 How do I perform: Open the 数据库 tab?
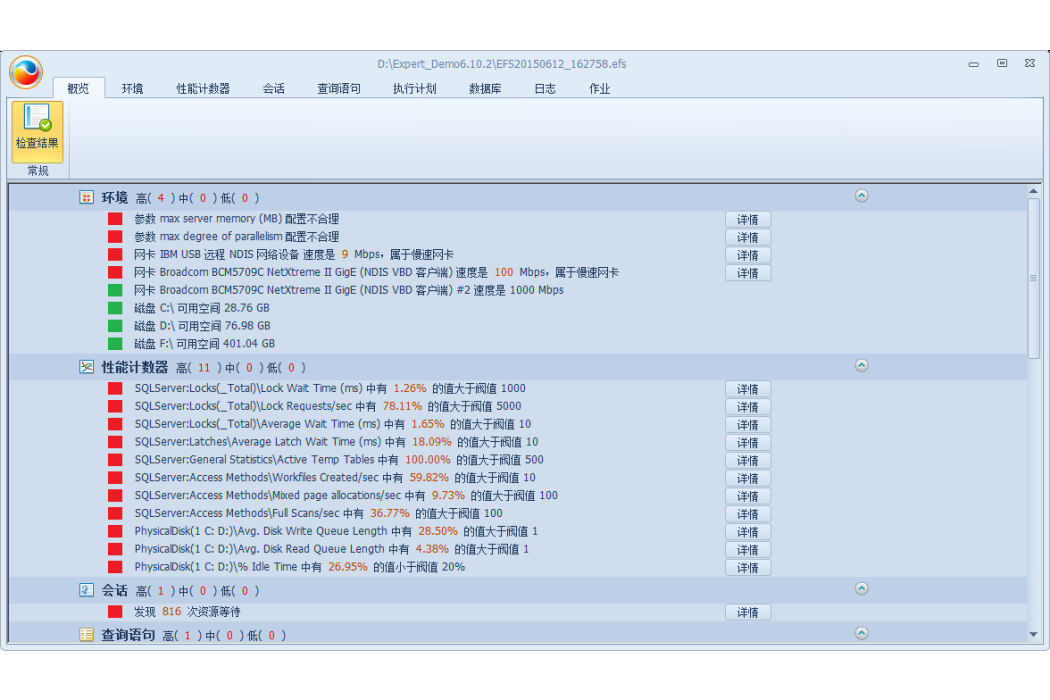(485, 88)
